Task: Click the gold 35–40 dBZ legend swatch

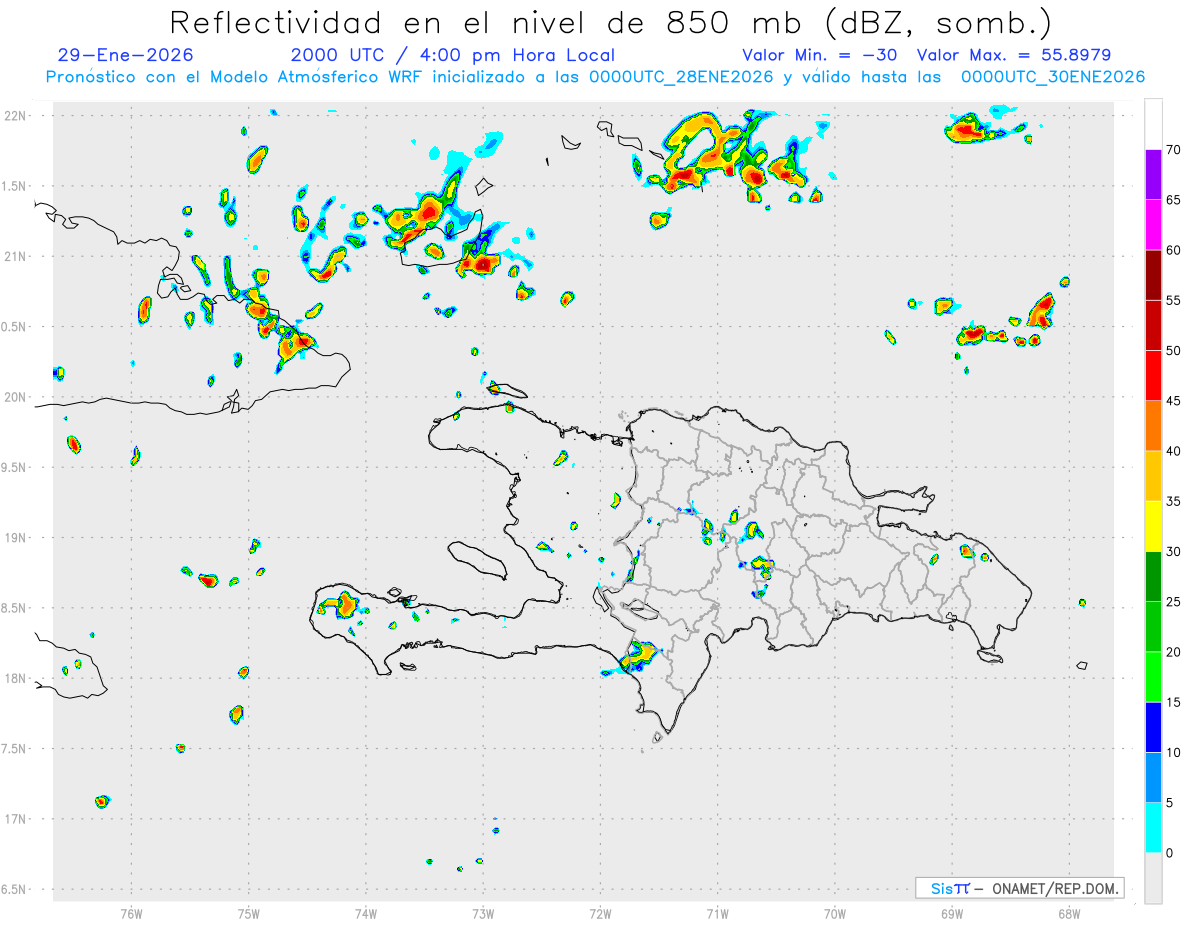Action: click(x=1153, y=476)
